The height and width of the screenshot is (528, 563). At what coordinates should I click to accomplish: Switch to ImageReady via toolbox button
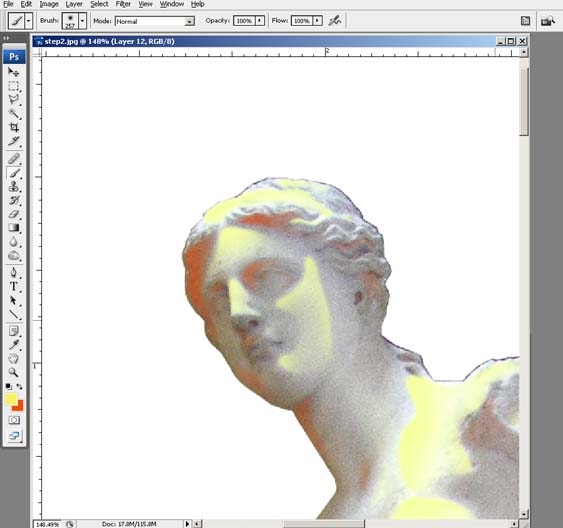[14, 436]
